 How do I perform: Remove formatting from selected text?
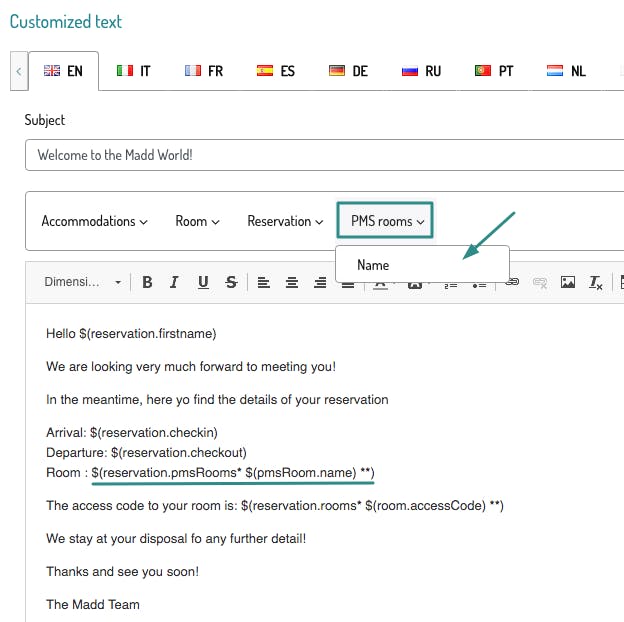pos(596,283)
